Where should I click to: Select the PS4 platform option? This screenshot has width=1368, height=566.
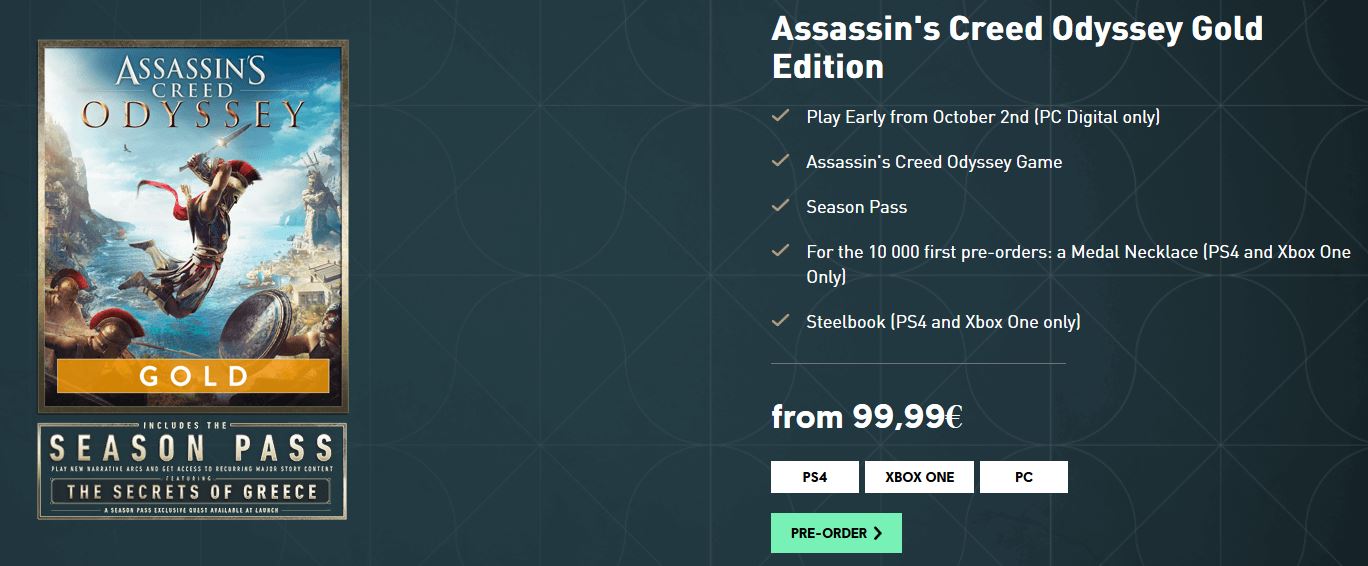tap(815, 477)
